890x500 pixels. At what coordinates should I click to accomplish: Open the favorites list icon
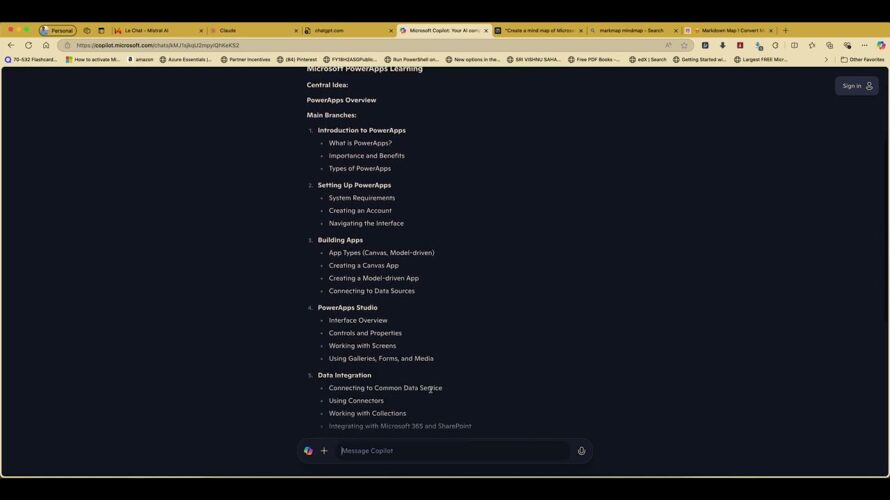pyautogui.click(x=812, y=45)
